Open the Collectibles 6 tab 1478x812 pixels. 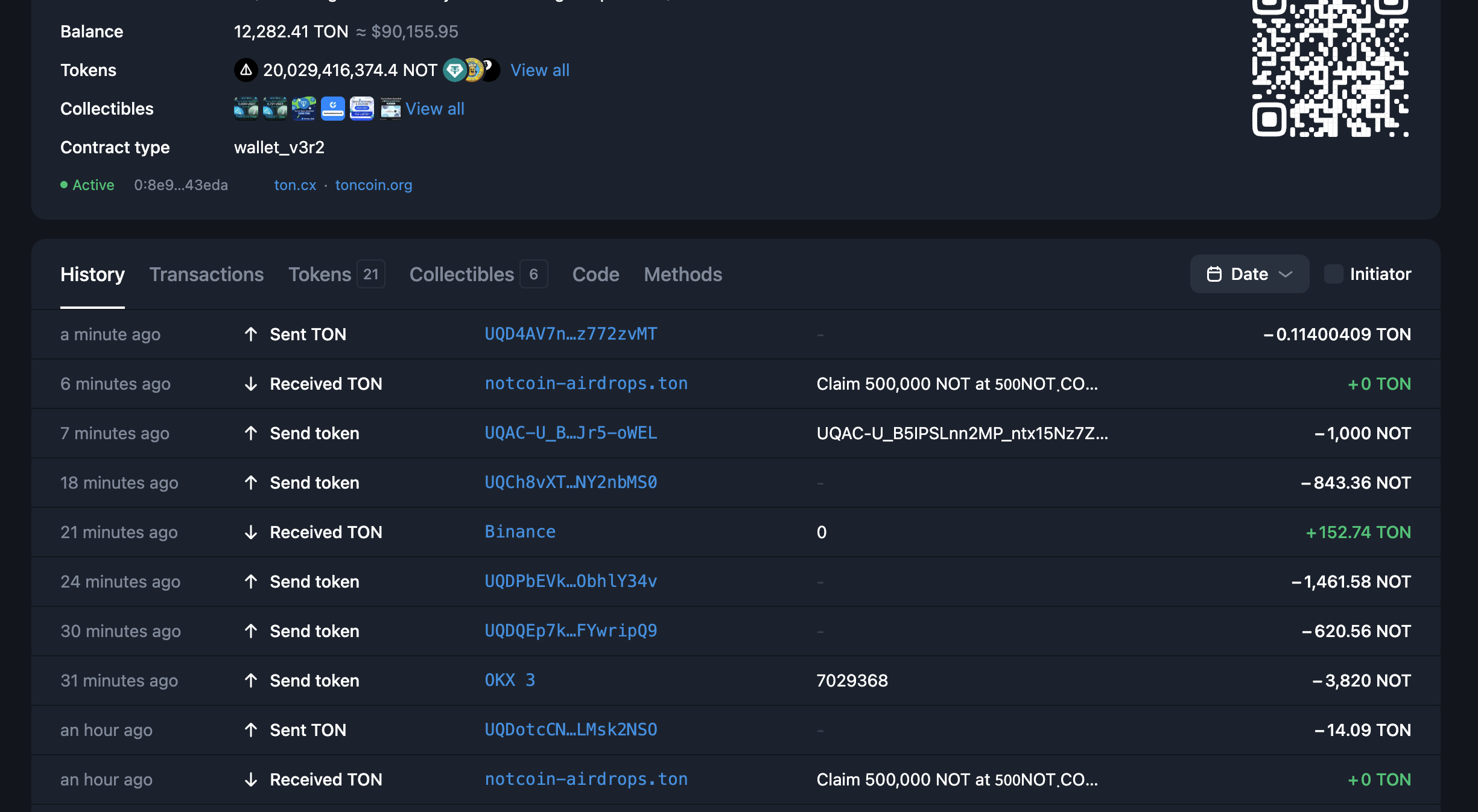[477, 274]
